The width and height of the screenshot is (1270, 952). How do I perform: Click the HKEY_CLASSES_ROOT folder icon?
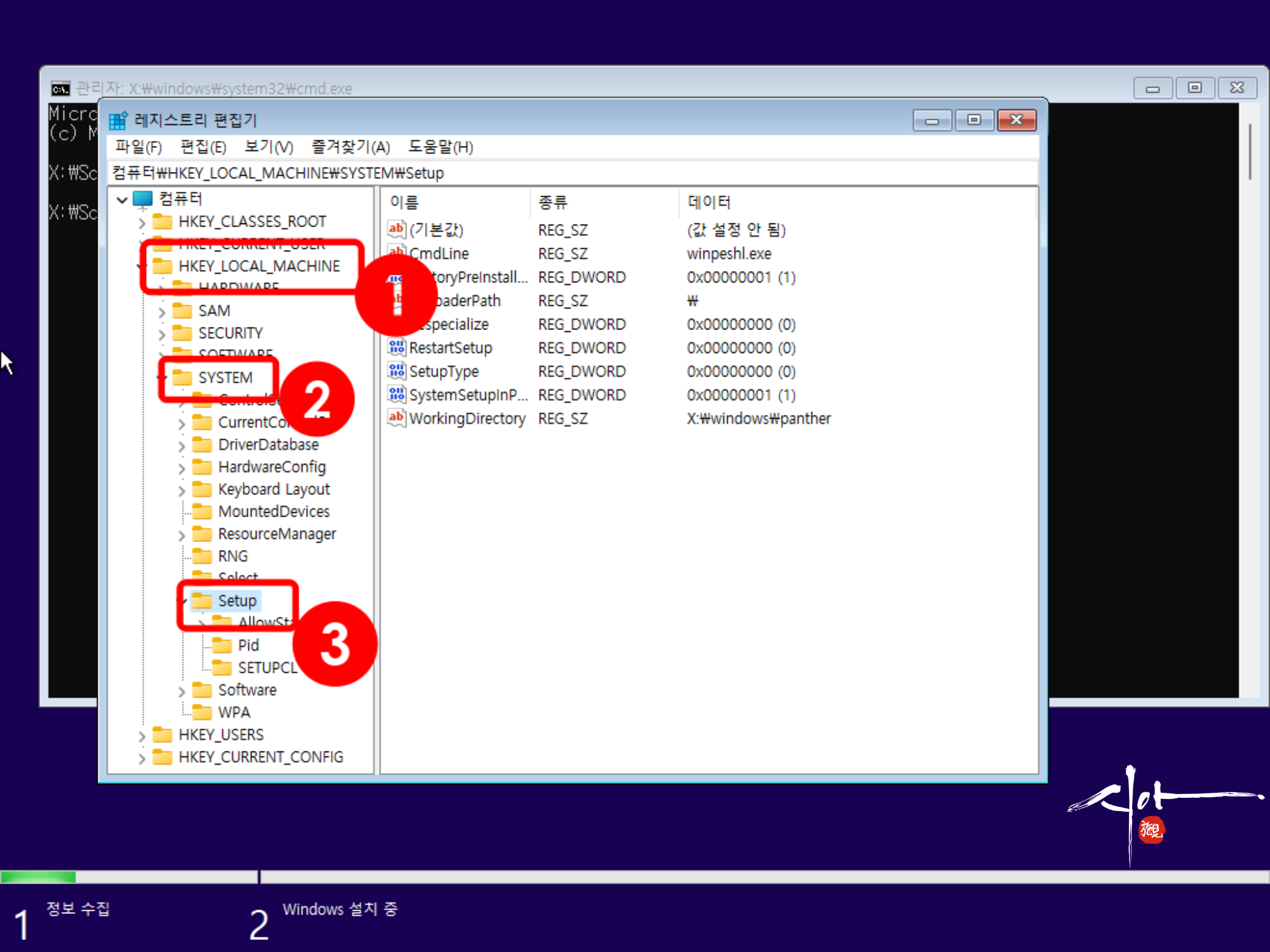pyautogui.click(x=163, y=221)
